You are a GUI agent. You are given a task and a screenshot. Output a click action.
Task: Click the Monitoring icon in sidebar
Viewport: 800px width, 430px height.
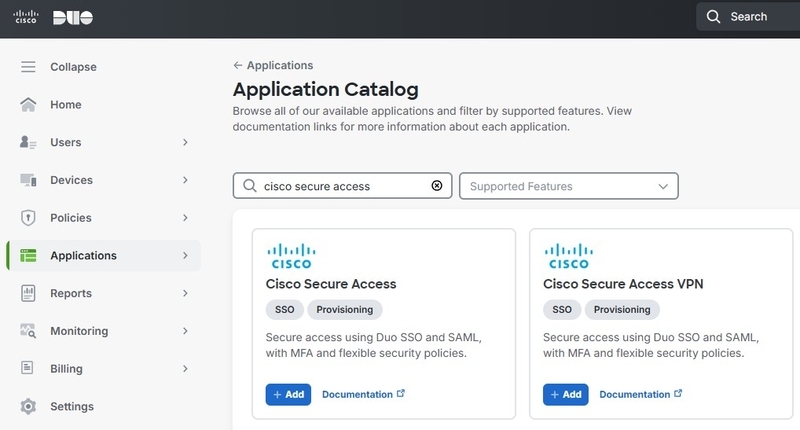tap(28, 331)
